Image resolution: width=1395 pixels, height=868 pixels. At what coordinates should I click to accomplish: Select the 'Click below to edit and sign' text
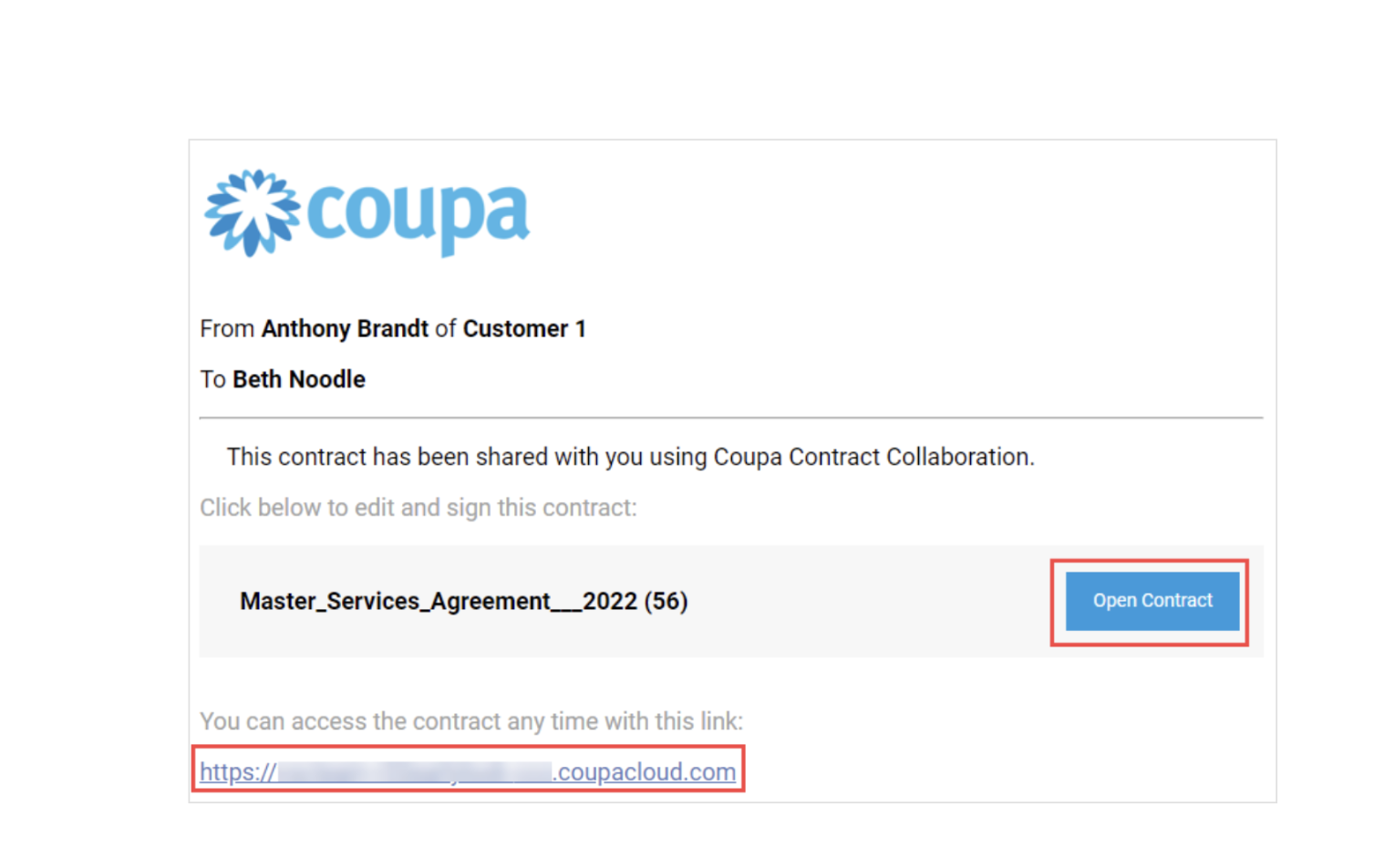(419, 507)
